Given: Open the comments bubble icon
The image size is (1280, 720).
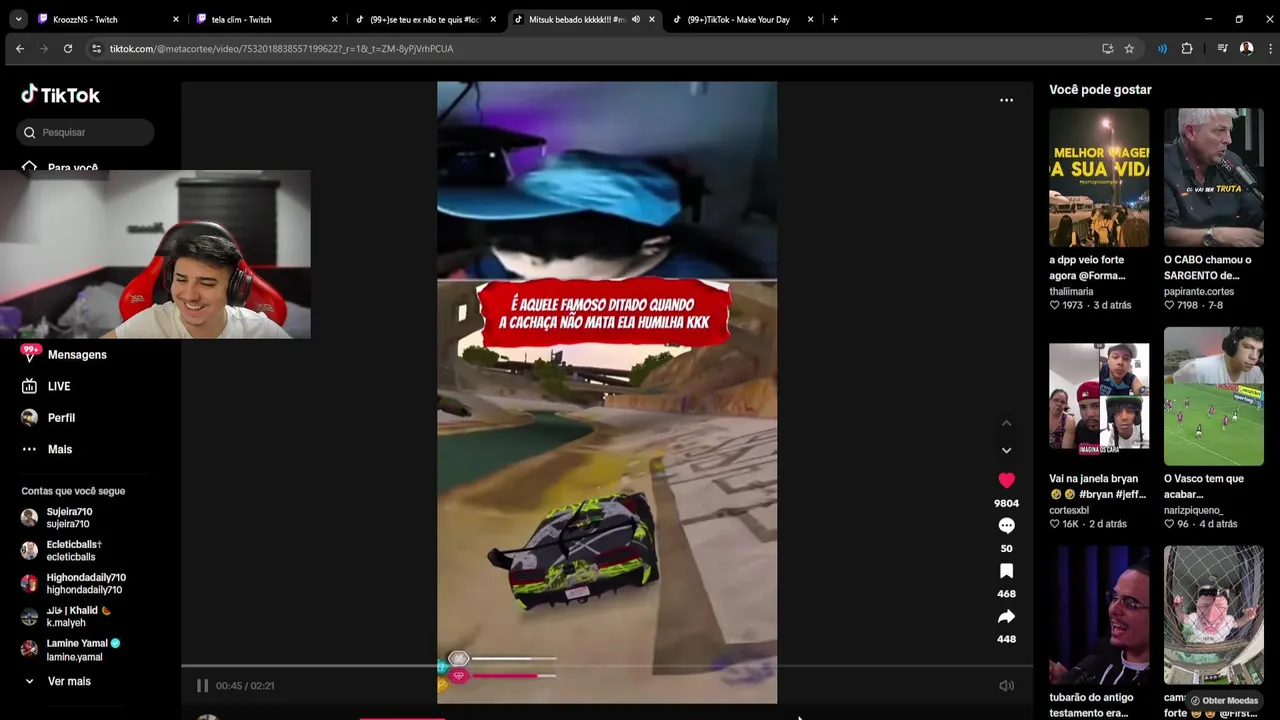Looking at the screenshot, I should [1006, 526].
